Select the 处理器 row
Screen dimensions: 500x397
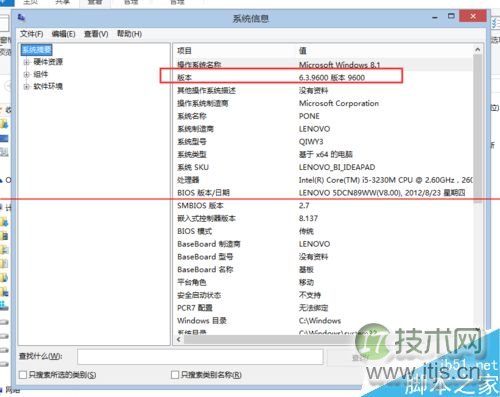[323, 180]
